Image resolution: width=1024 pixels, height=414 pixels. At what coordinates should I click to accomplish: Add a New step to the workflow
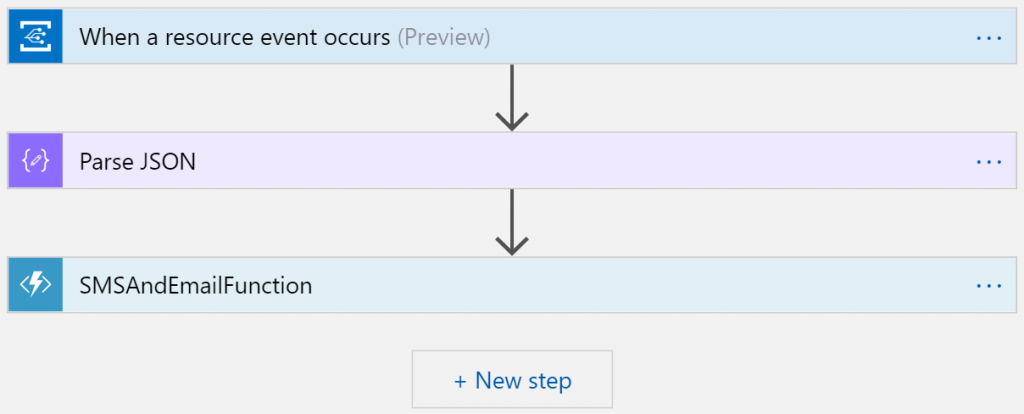[x=512, y=380]
